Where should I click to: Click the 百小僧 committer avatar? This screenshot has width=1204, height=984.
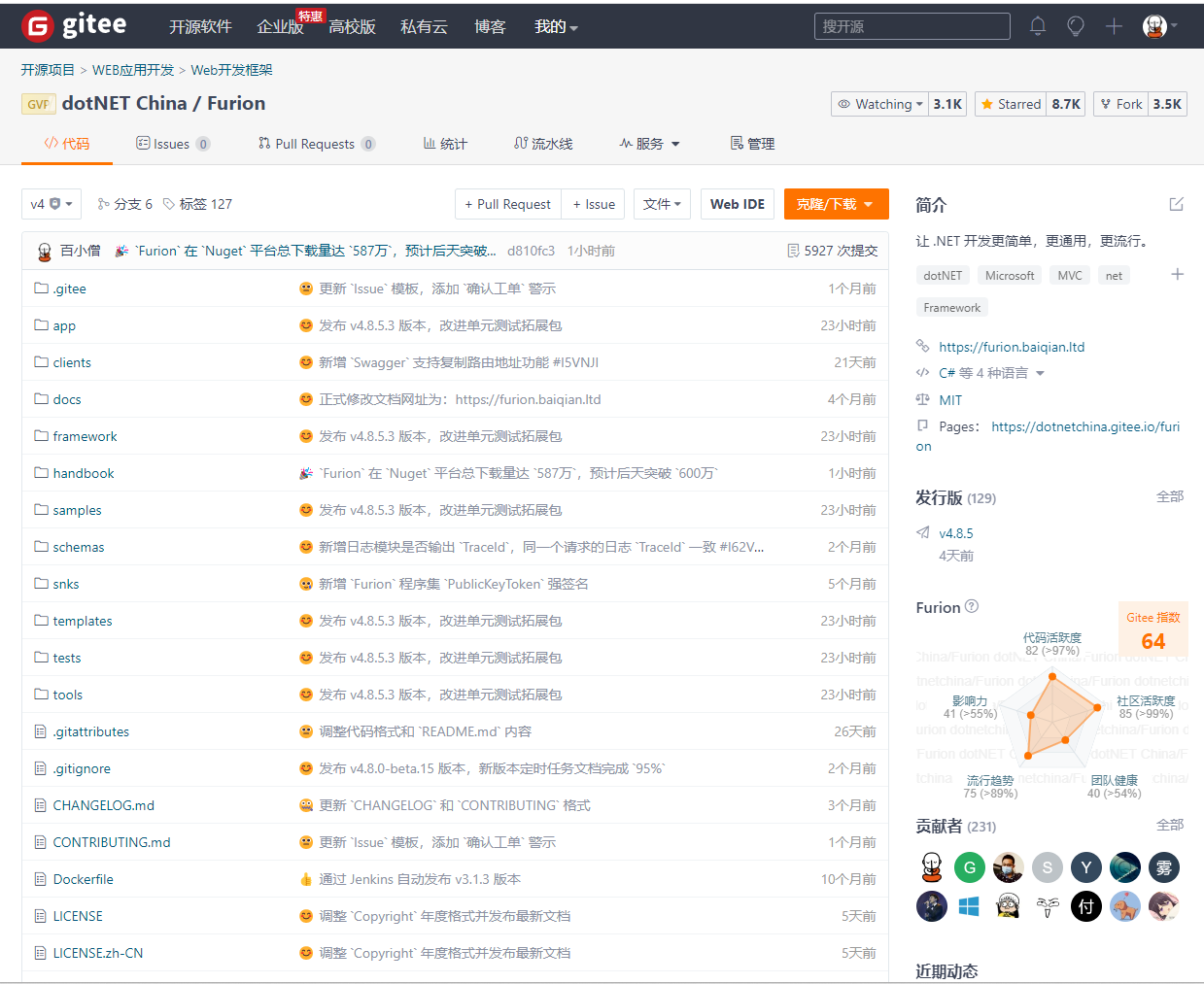(x=44, y=252)
